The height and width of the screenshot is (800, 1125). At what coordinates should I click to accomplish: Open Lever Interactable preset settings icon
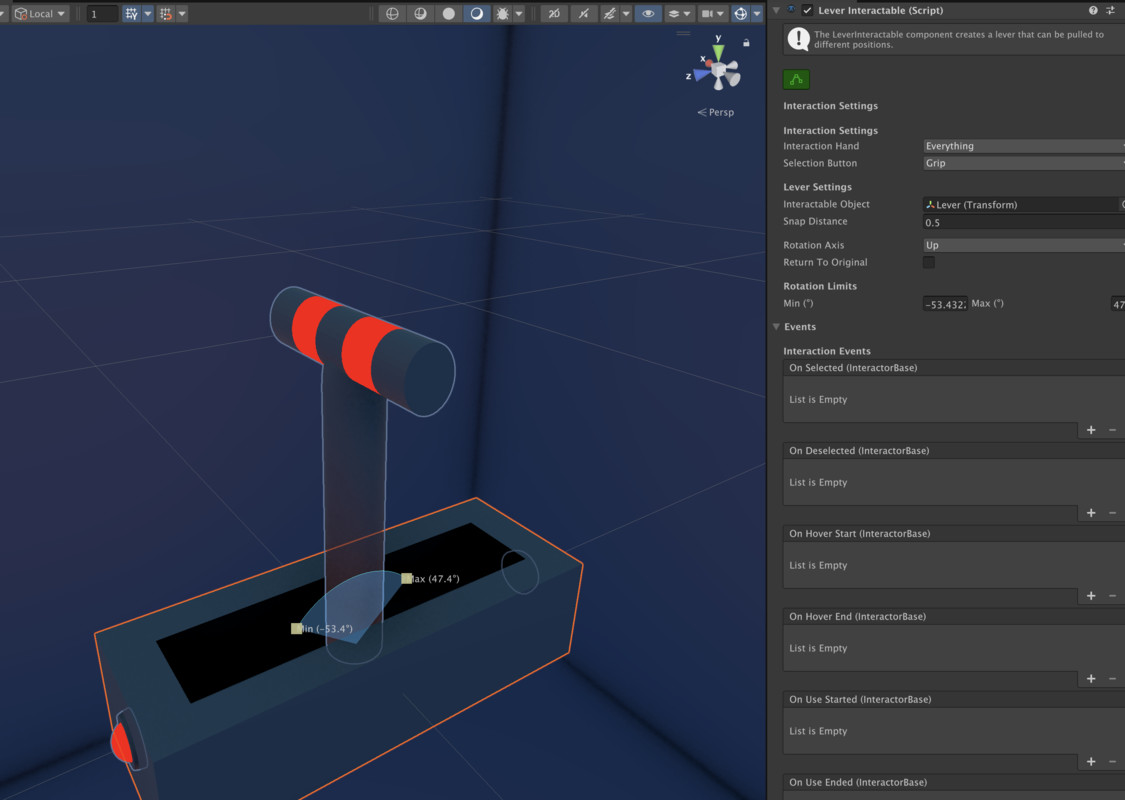coord(1111,10)
